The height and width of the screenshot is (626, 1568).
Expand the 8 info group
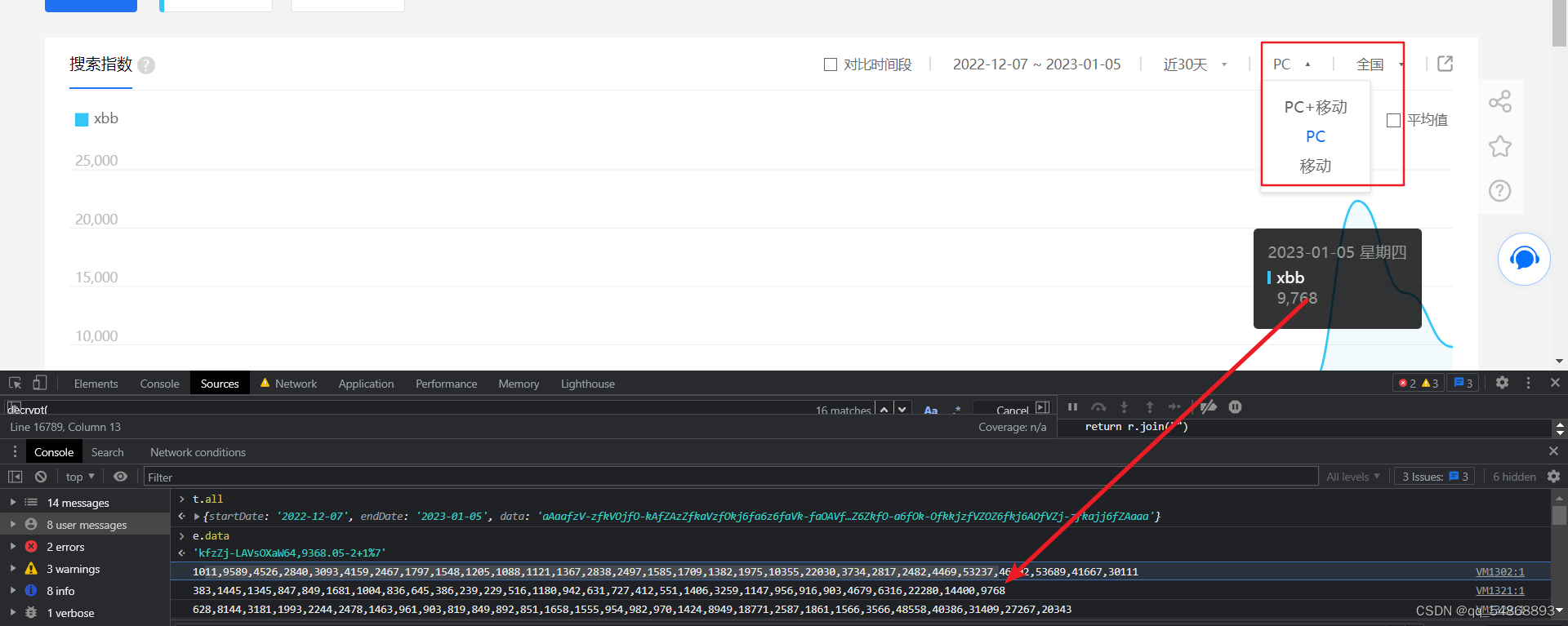click(x=13, y=591)
